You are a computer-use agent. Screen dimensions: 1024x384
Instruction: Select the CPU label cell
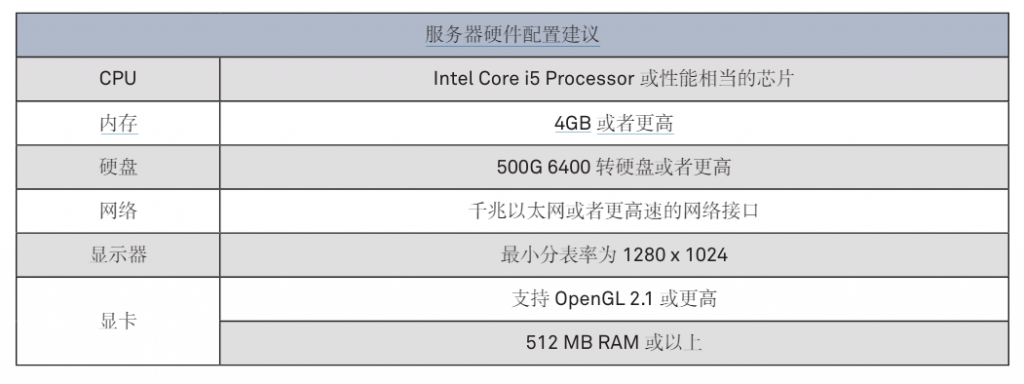(x=118, y=79)
